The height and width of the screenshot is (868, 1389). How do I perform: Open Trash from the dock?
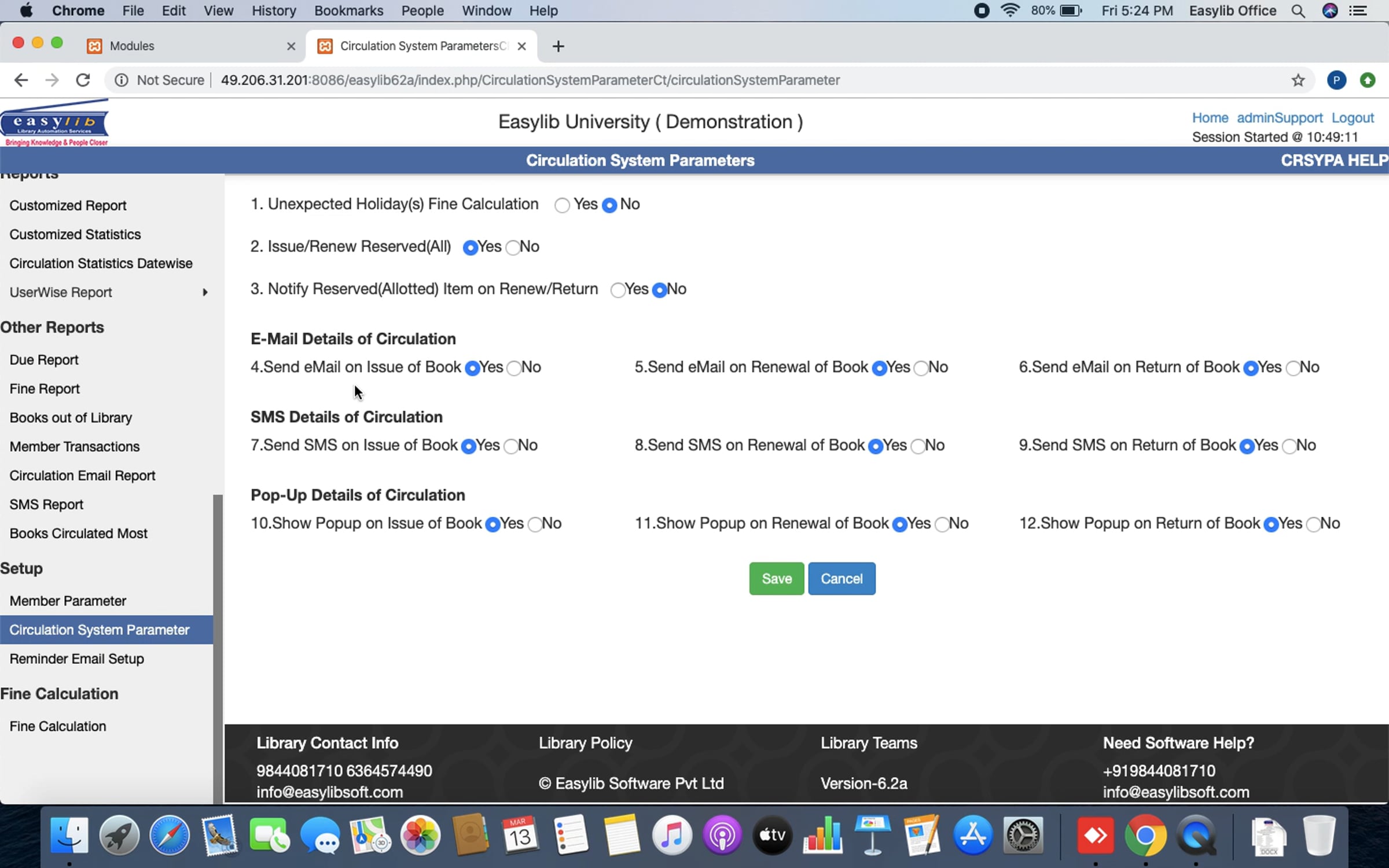click(x=1319, y=835)
